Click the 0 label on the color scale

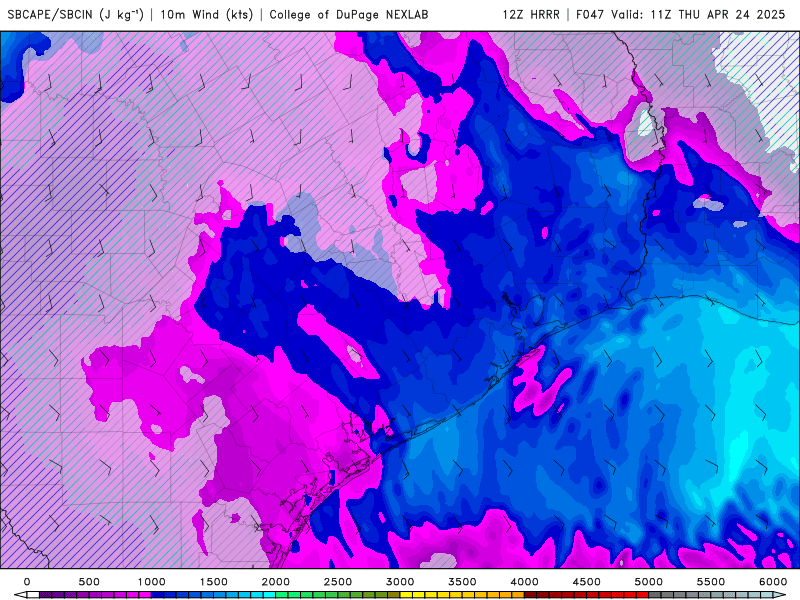[27, 582]
